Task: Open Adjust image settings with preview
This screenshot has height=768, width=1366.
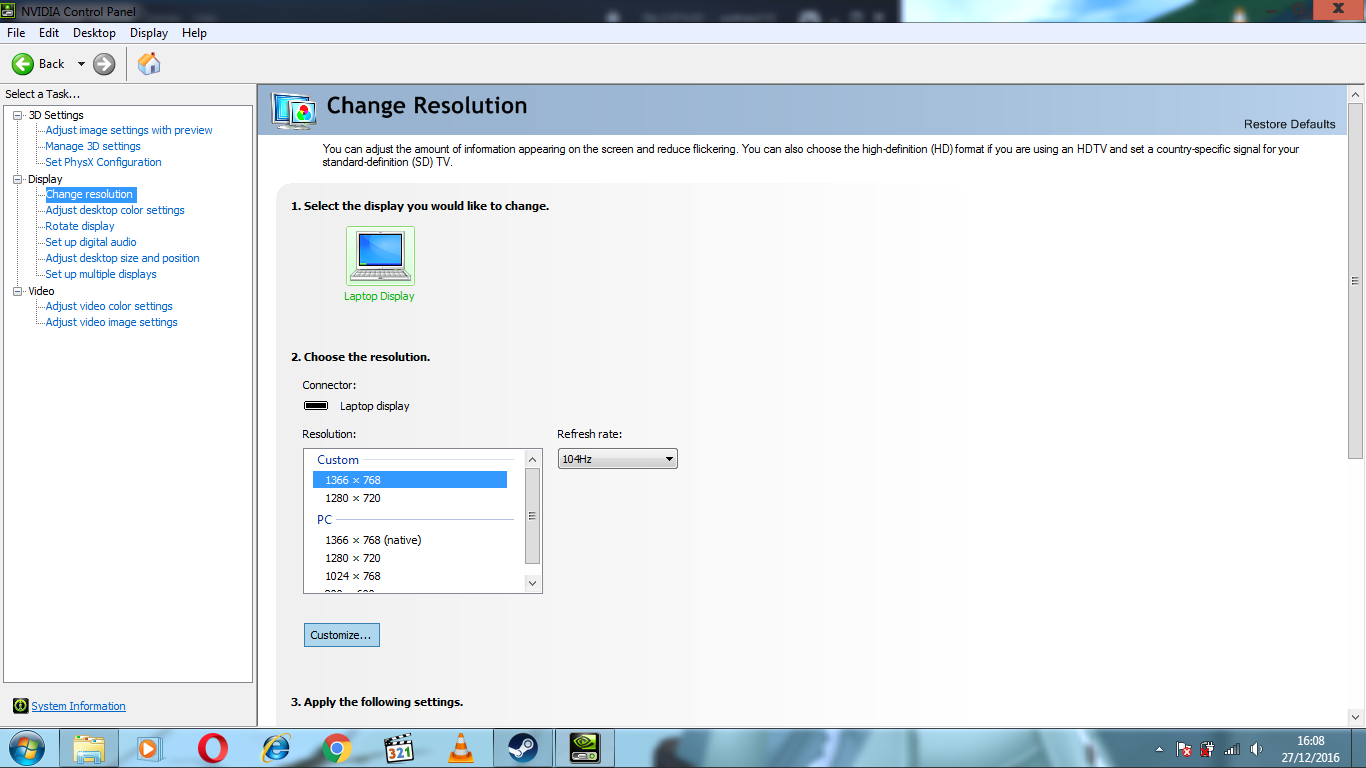Action: tap(129, 130)
